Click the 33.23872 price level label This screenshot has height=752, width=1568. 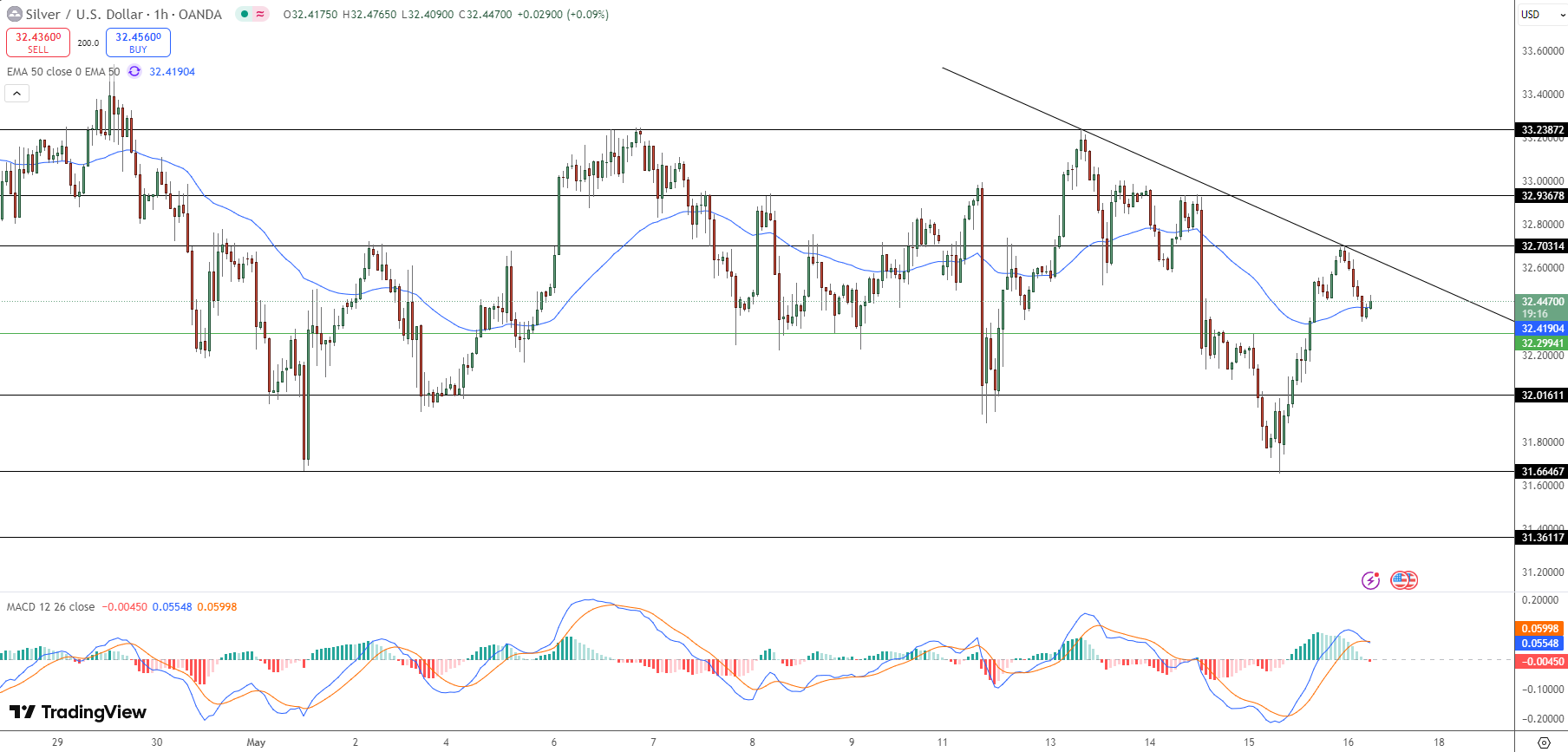(1542, 130)
